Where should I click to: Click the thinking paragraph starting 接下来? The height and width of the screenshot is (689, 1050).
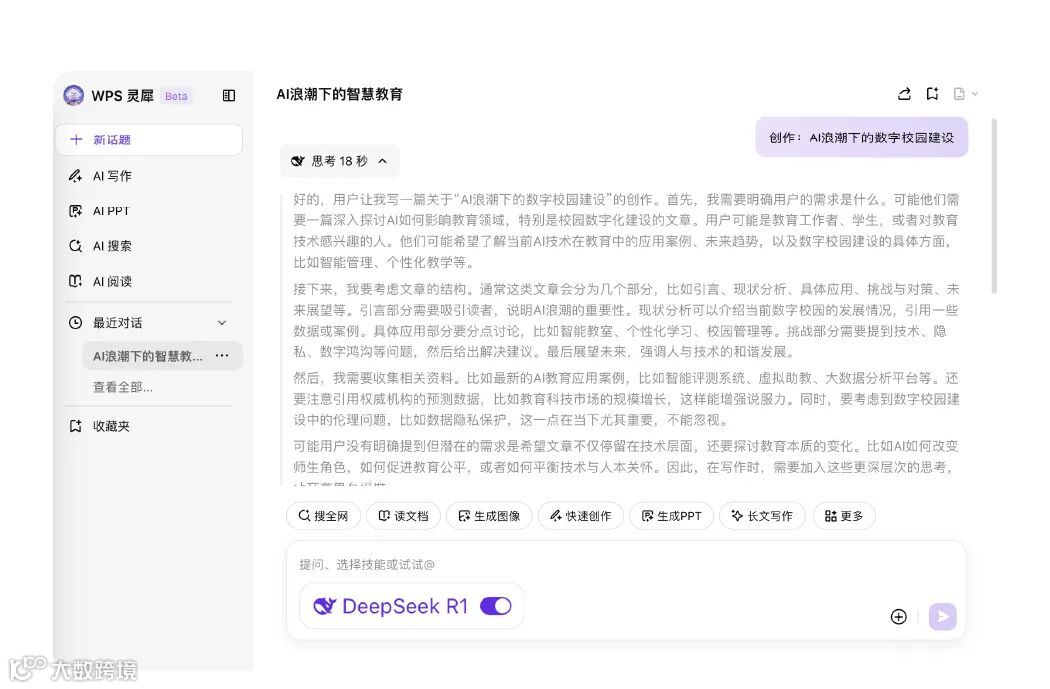coord(626,320)
